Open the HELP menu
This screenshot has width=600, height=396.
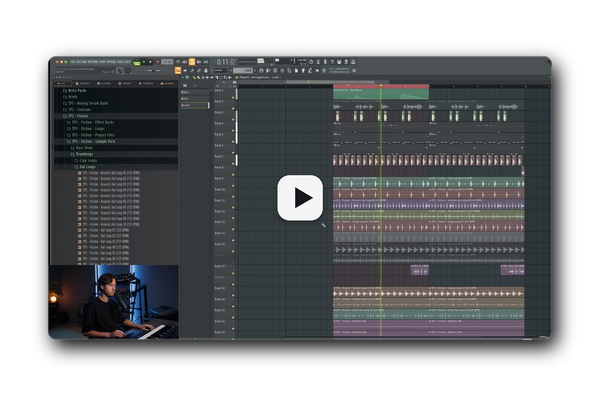pos(128,62)
